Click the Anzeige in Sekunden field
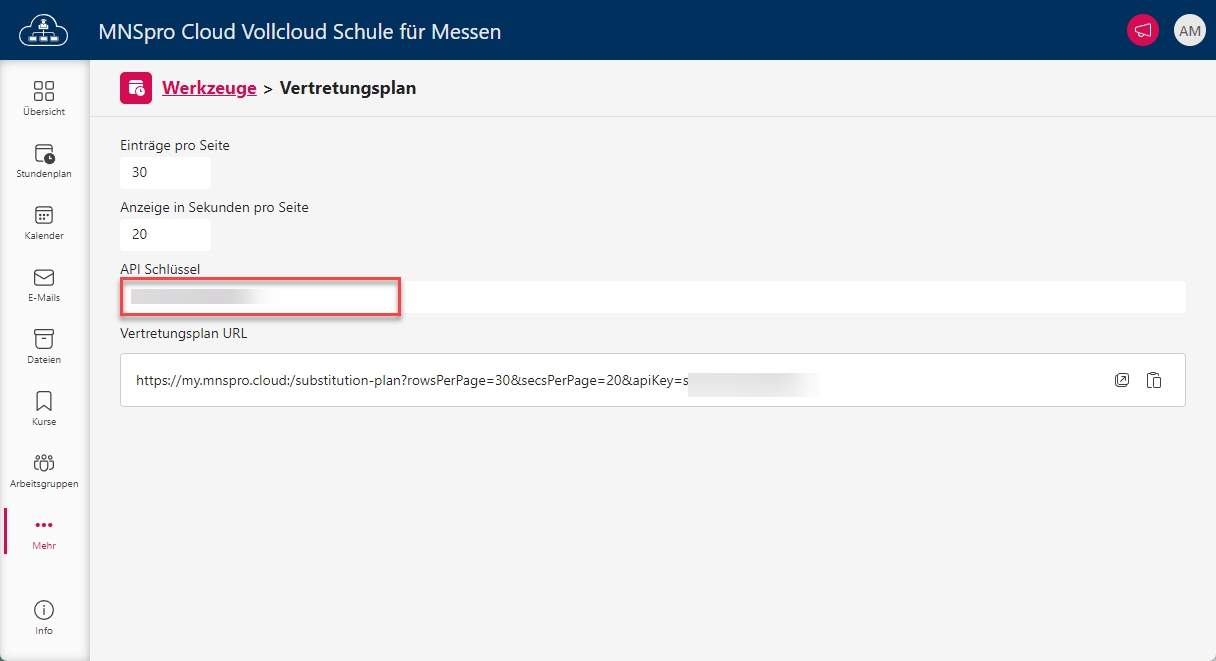Screen dimensions: 1216x661 pos(165,234)
